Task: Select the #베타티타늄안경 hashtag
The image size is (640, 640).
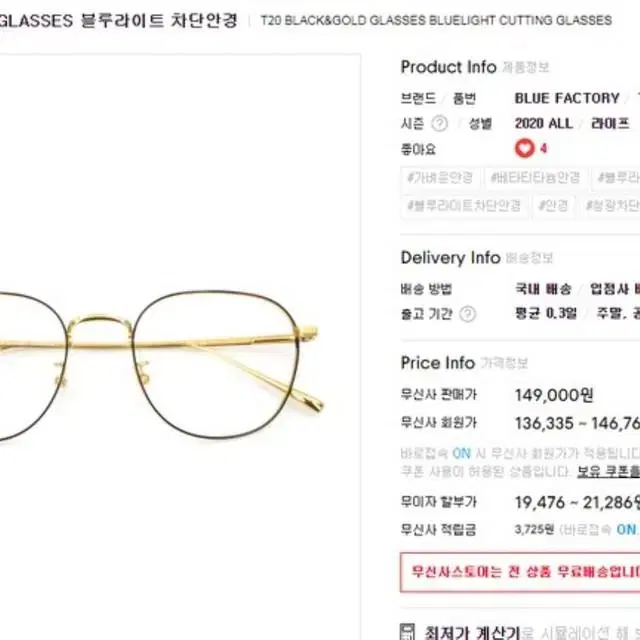Action: pos(535,178)
